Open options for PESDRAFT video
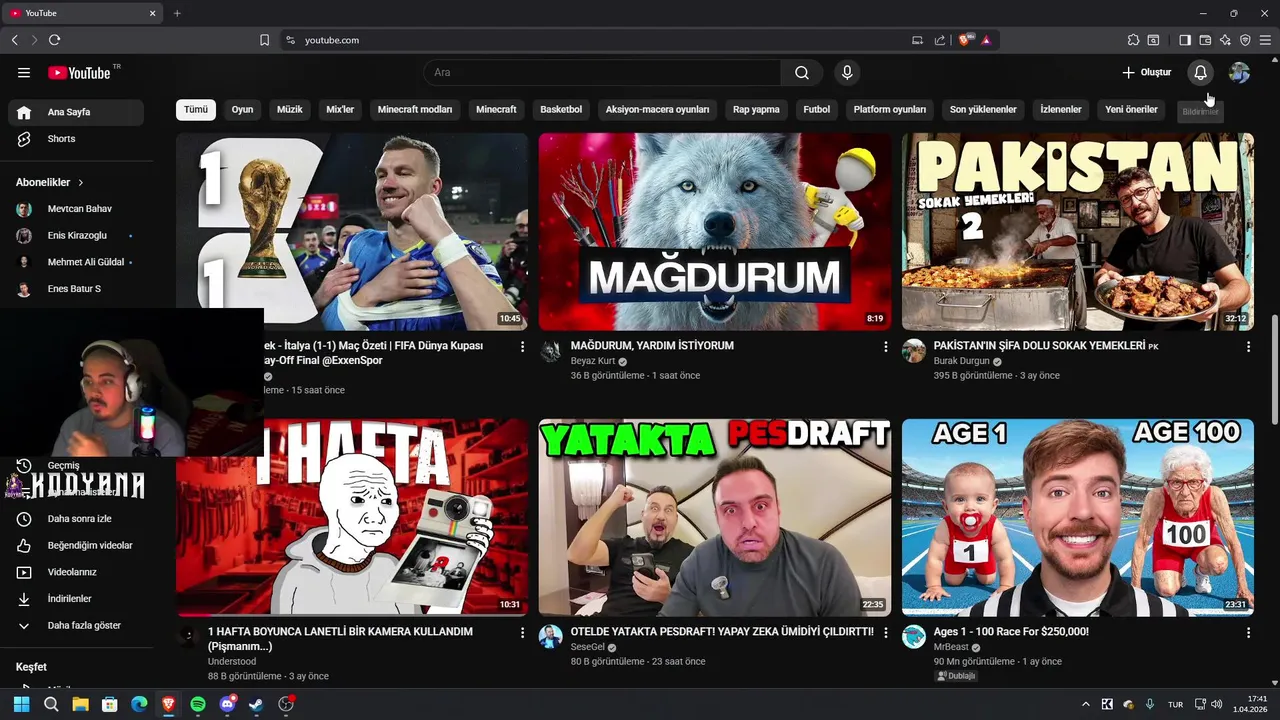This screenshot has width=1280, height=720. [x=885, y=633]
